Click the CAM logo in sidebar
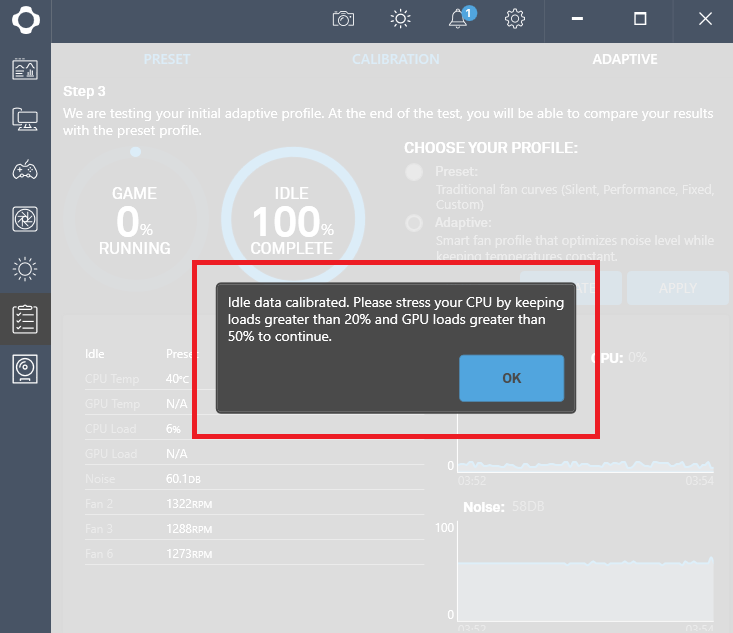This screenshot has width=733, height=633. tap(25, 20)
